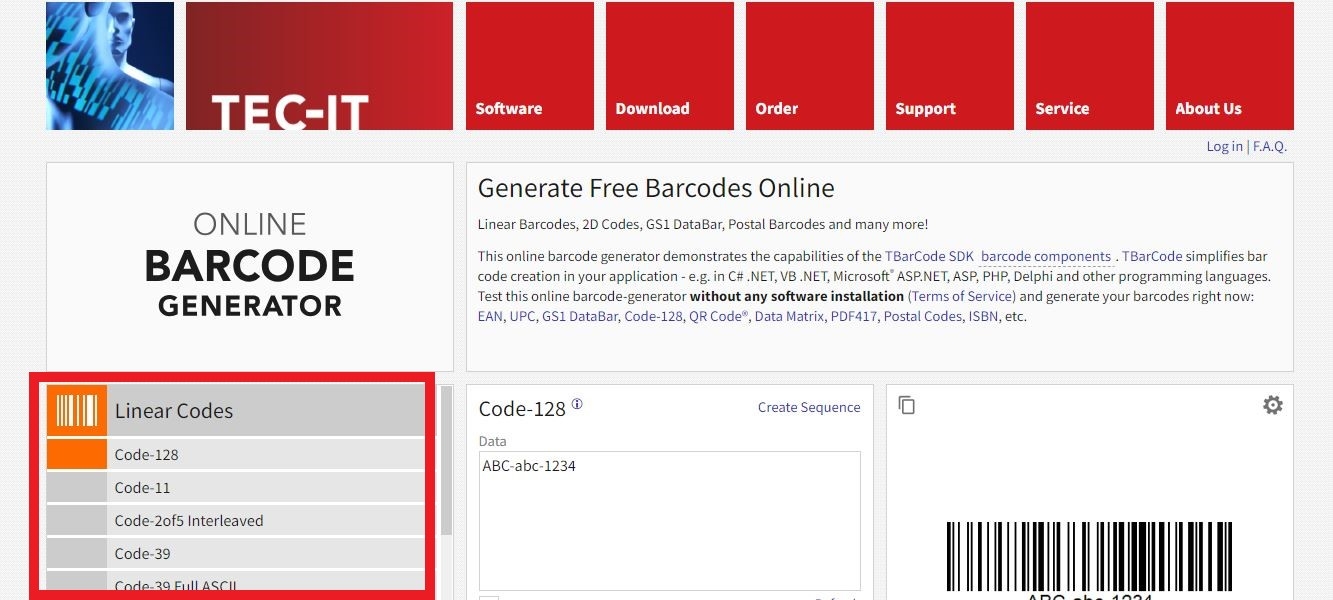This screenshot has width=1333, height=600.
Task: Click the TBarCode link before 'simplifies'
Action: [1152, 256]
